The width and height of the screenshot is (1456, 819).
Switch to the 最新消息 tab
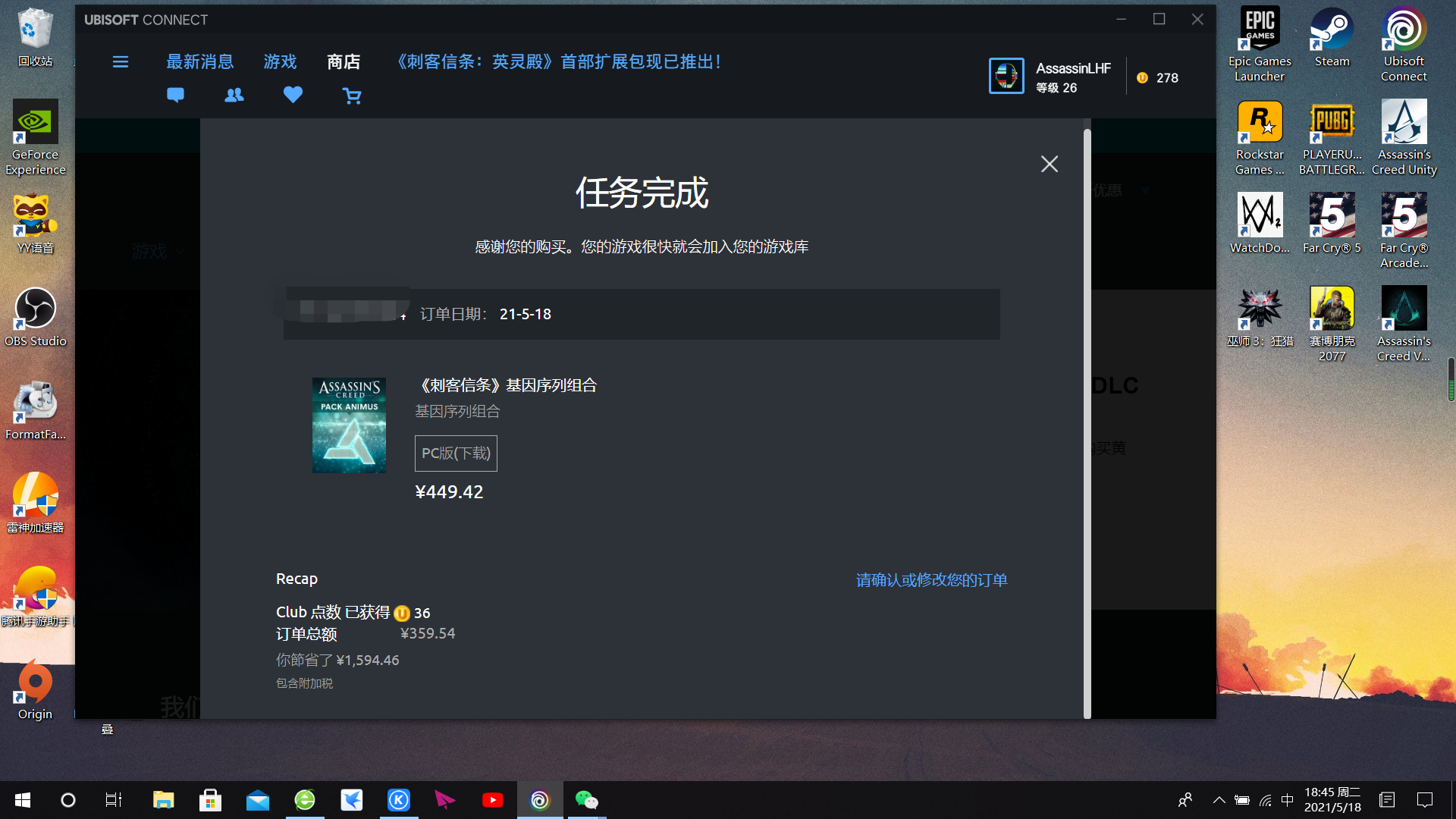point(200,61)
